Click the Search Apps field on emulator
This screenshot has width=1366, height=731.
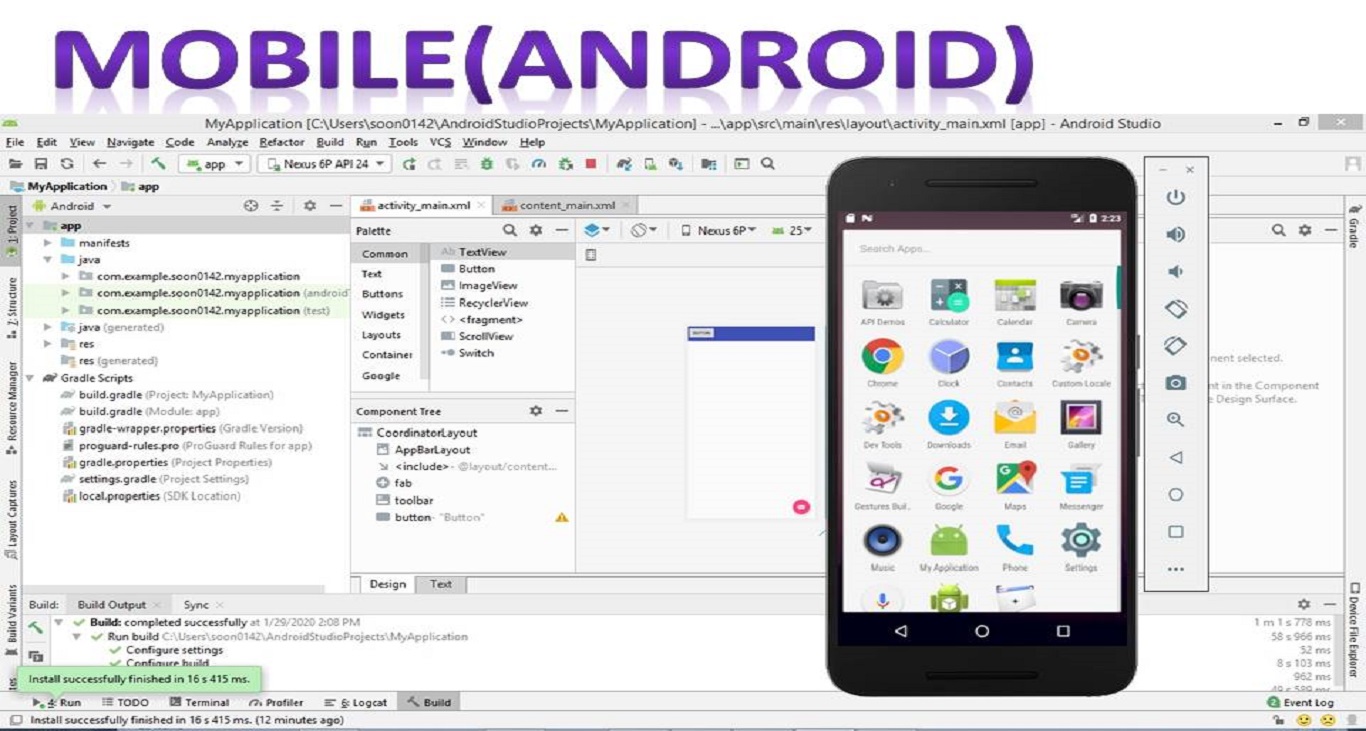980,248
